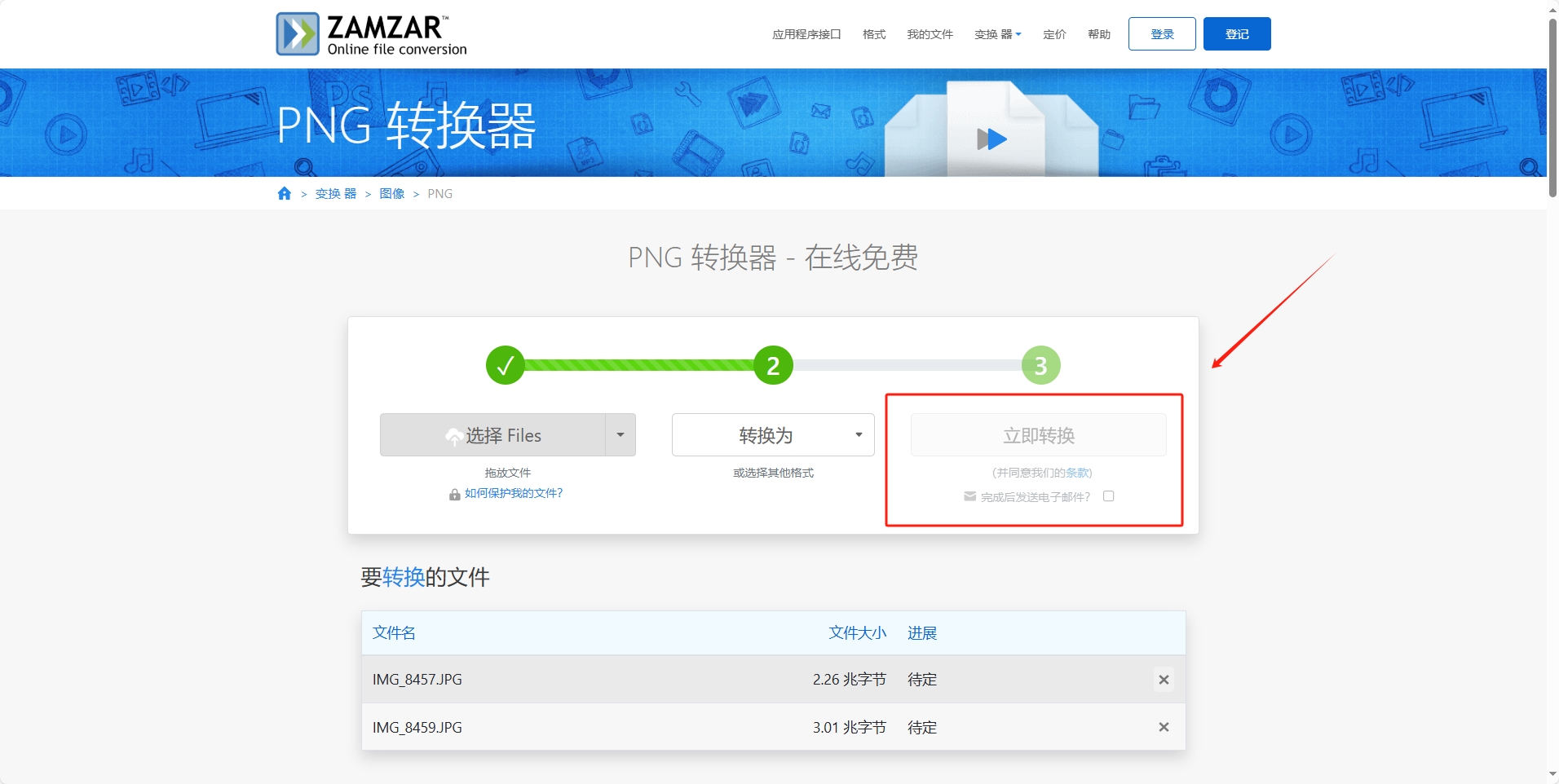1559x784 pixels.
Task: Click the step 2 circle indicator
Action: (772, 365)
